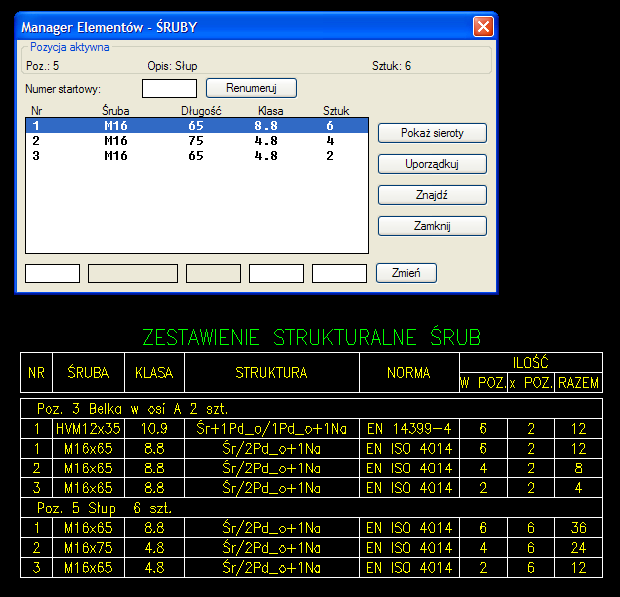Select bolt row 2 M16 75 4.8
This screenshot has width=620, height=597.
[197, 141]
